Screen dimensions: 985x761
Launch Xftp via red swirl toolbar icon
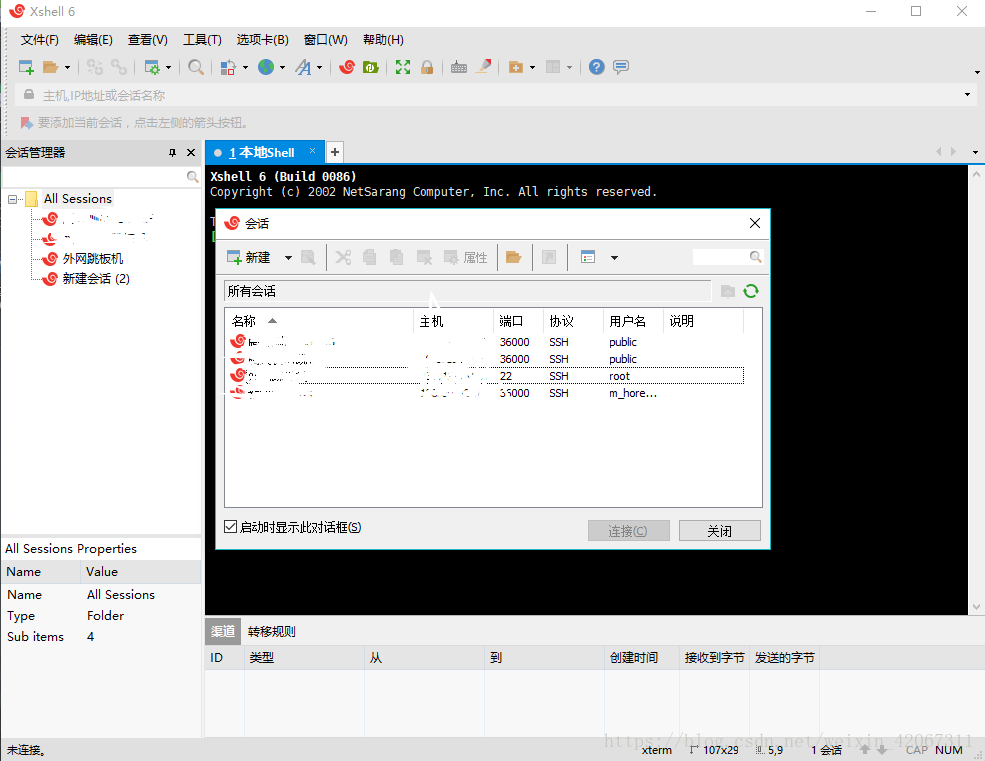pyautogui.click(x=347, y=67)
